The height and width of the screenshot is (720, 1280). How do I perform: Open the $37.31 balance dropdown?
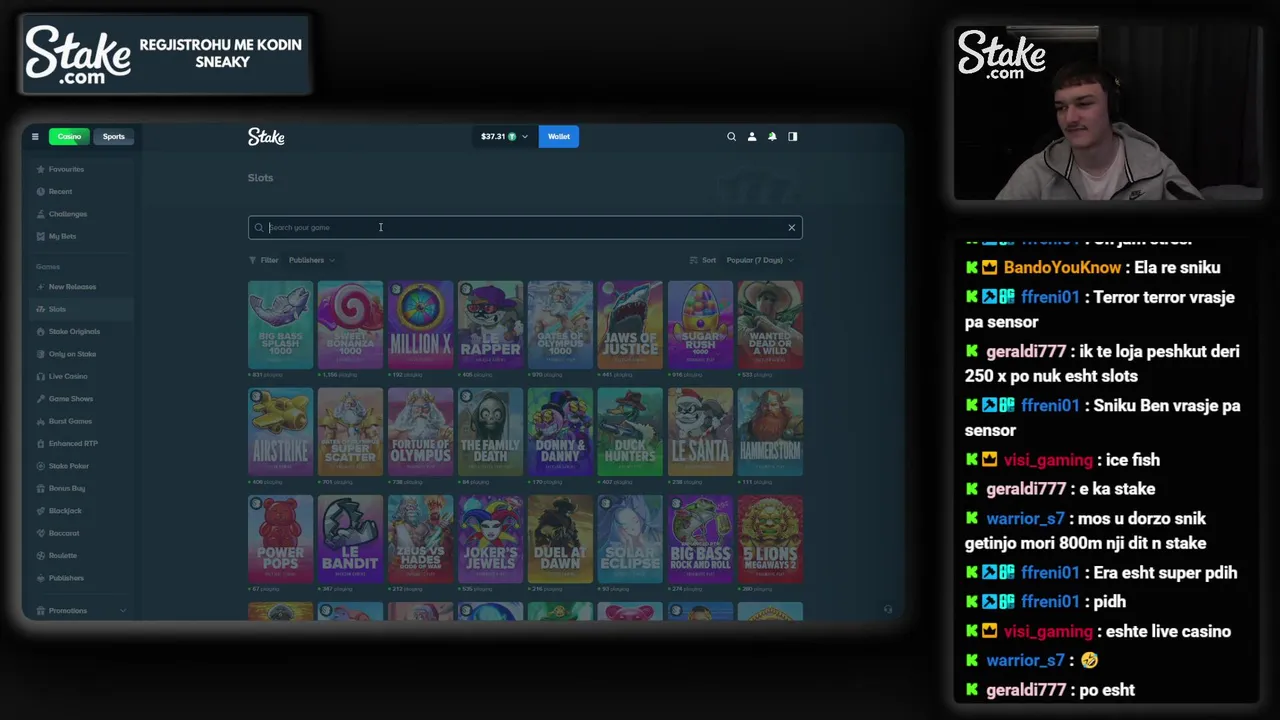coord(504,137)
